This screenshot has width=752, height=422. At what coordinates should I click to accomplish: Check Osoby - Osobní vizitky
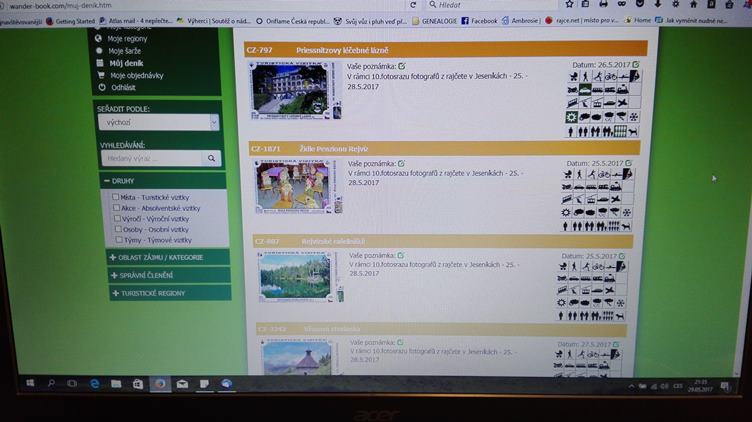pos(118,229)
